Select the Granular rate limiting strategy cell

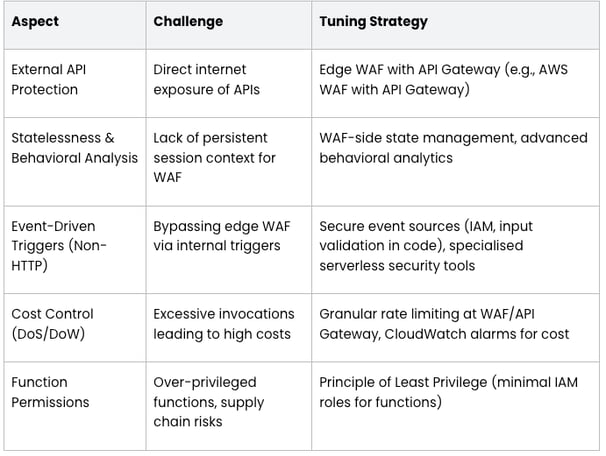pyautogui.click(x=455, y=328)
